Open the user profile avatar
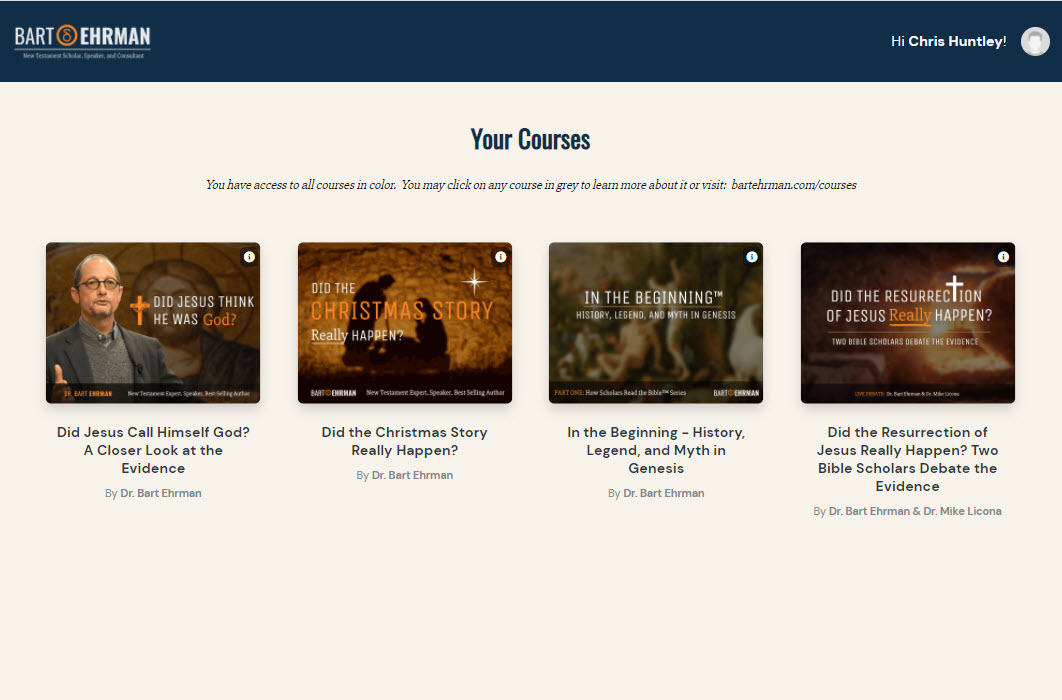Image resolution: width=1062 pixels, height=700 pixels. [x=1035, y=41]
